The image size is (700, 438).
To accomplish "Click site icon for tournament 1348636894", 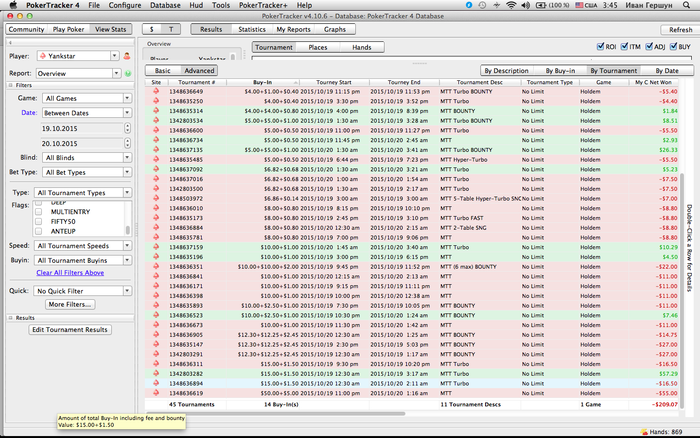I will [156, 383].
